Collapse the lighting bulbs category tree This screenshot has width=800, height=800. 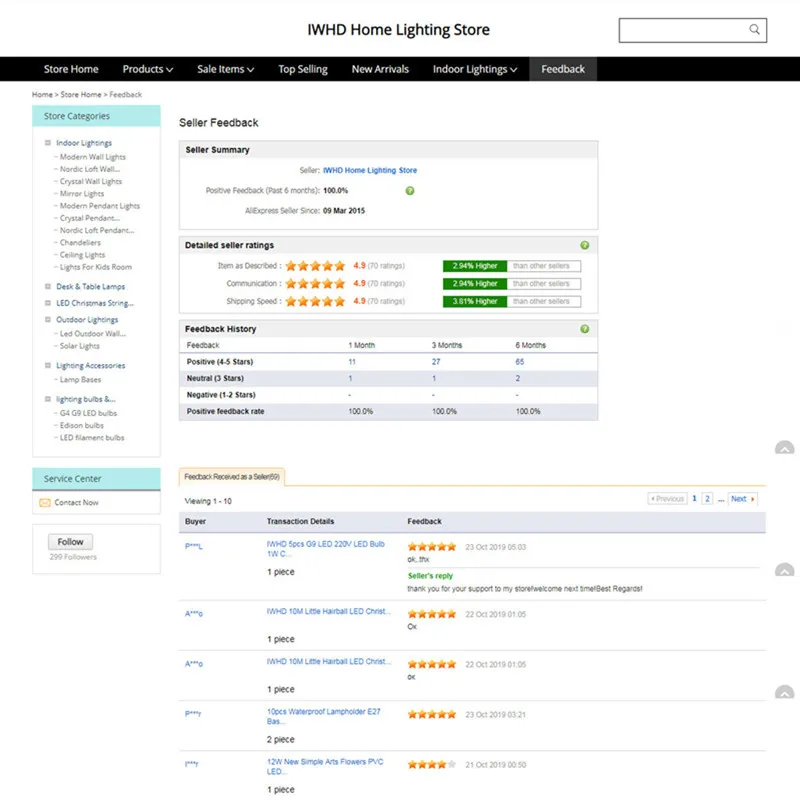pos(48,399)
